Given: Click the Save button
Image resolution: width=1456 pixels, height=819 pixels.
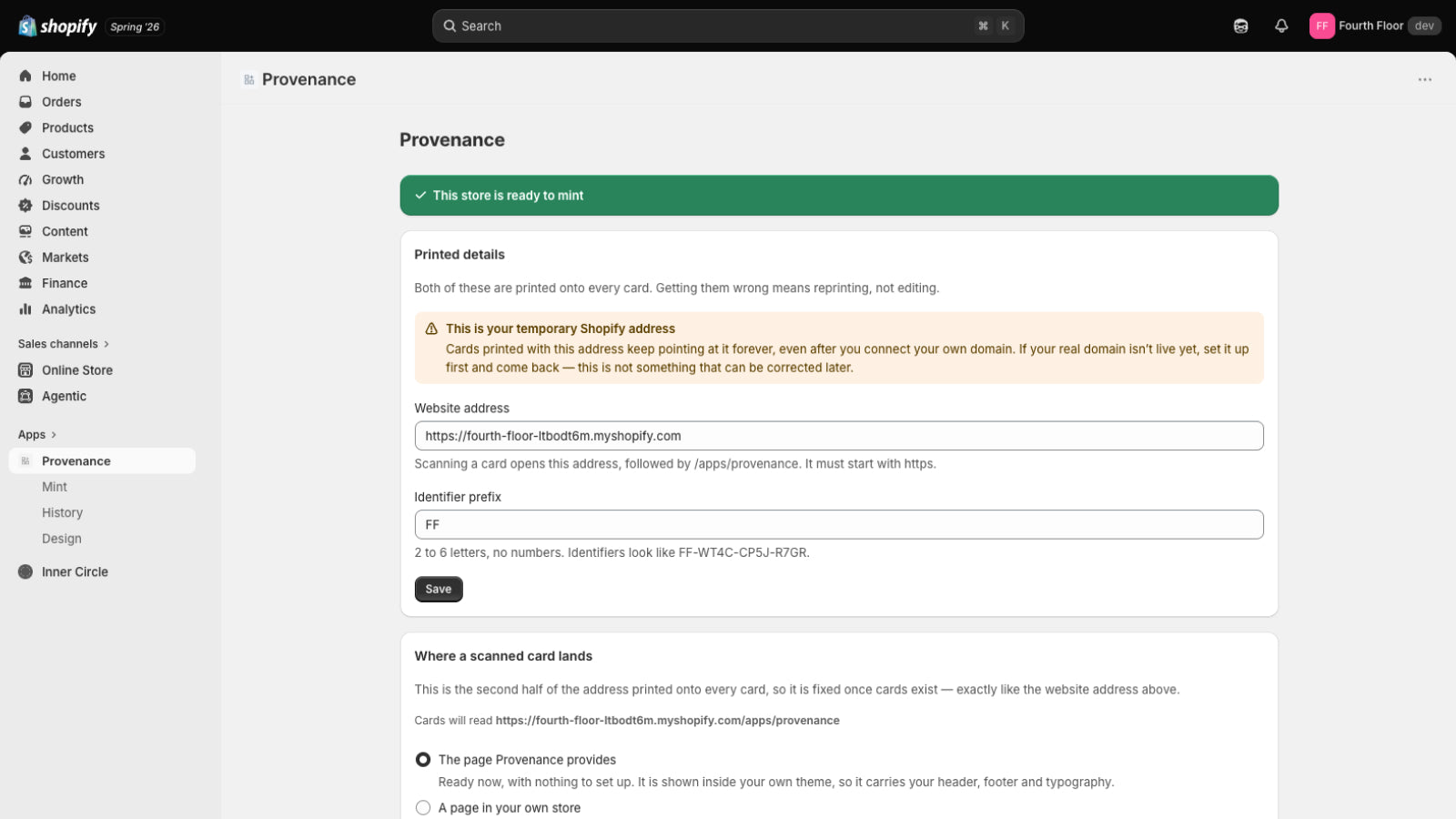Looking at the screenshot, I should coord(439,590).
